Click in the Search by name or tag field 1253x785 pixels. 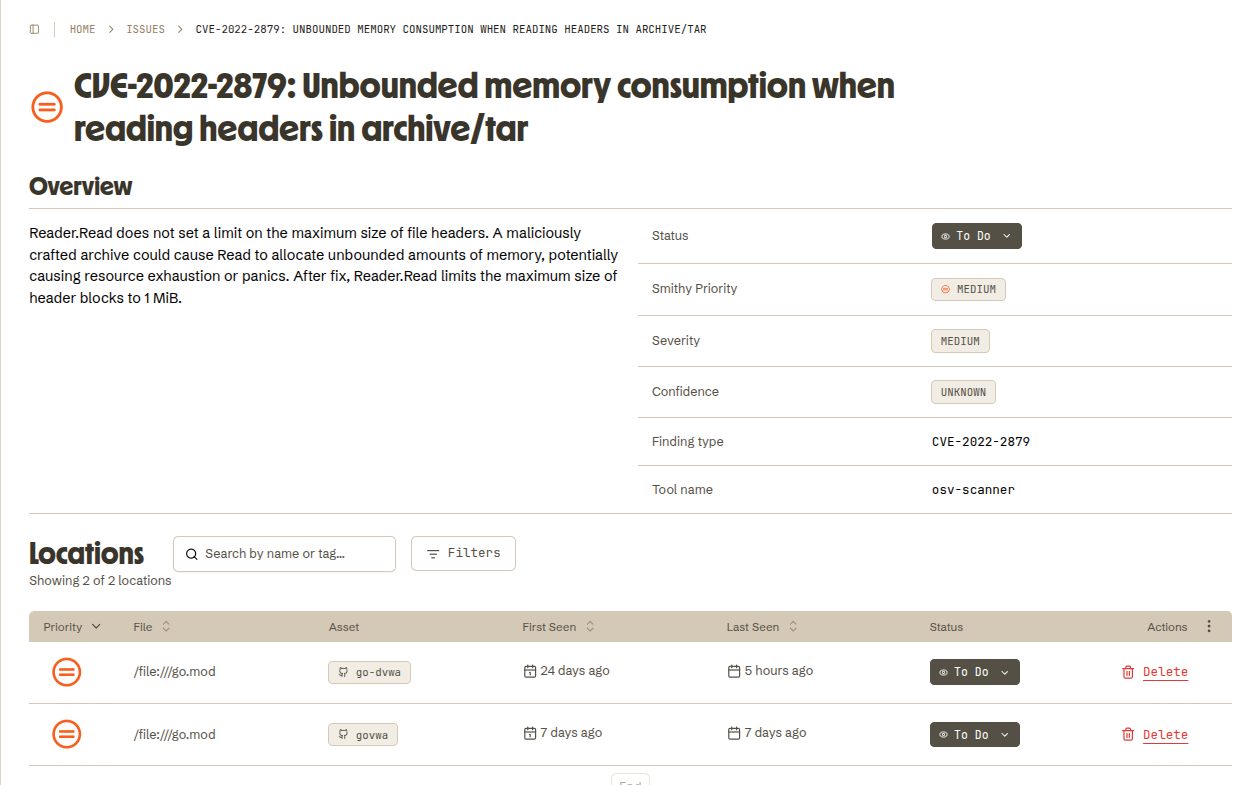tap(284, 554)
